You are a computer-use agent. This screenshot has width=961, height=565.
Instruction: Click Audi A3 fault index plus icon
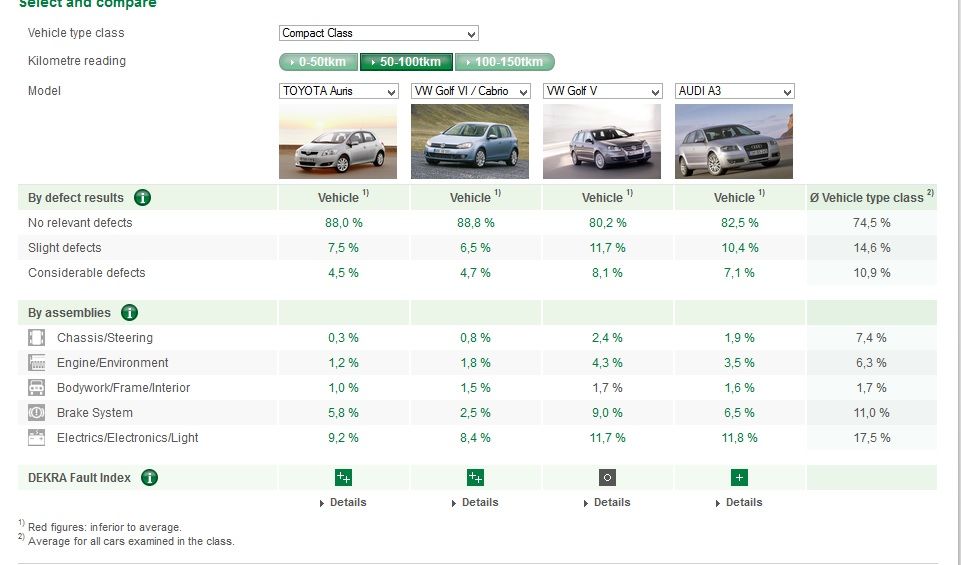[x=739, y=478]
